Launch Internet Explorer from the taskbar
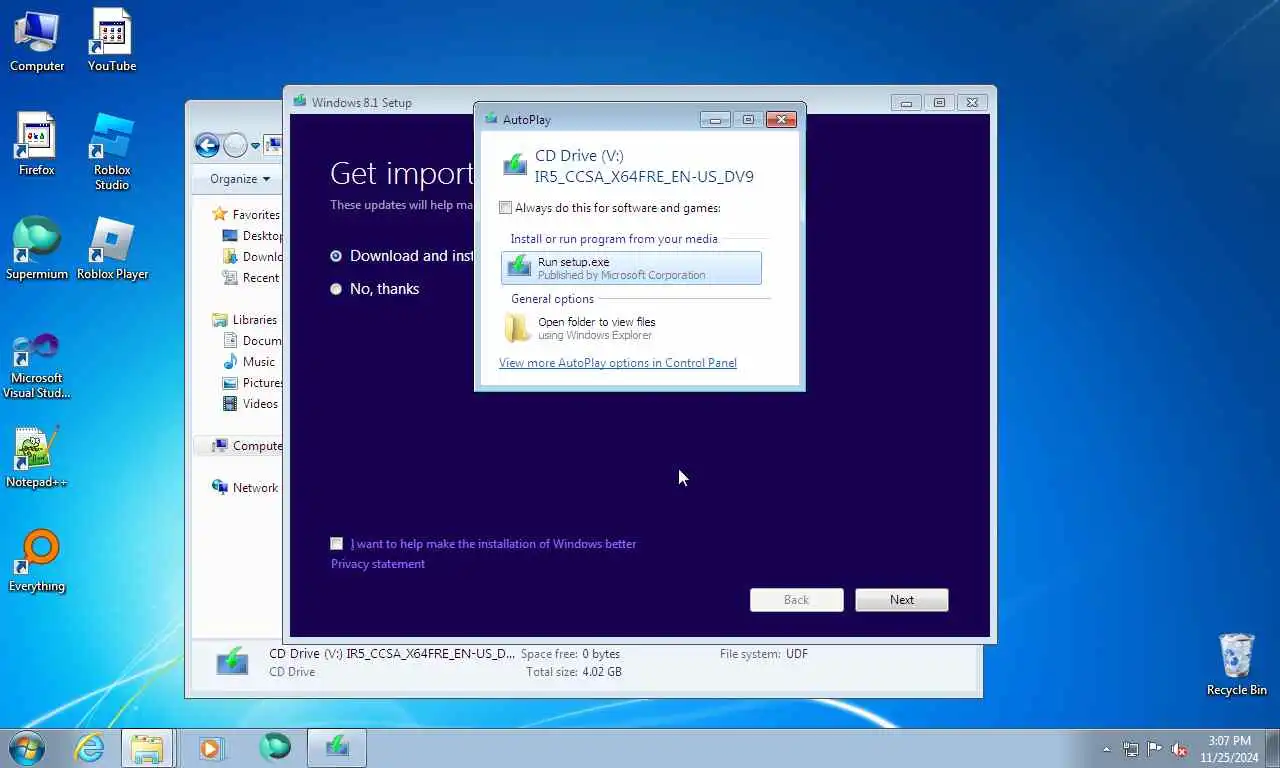Image resolution: width=1280 pixels, height=768 pixels. [89, 747]
